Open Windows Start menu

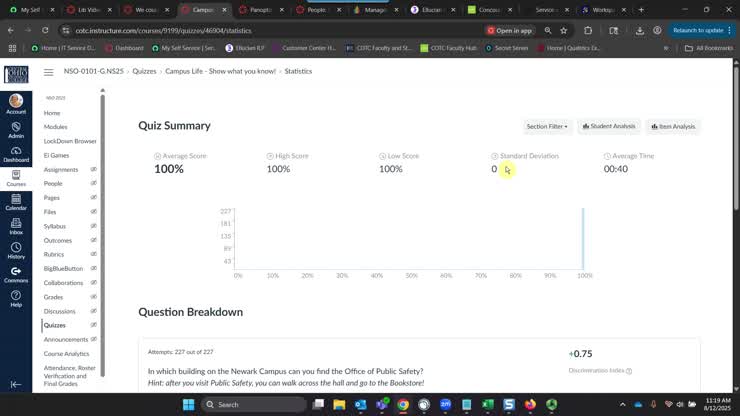(188, 405)
